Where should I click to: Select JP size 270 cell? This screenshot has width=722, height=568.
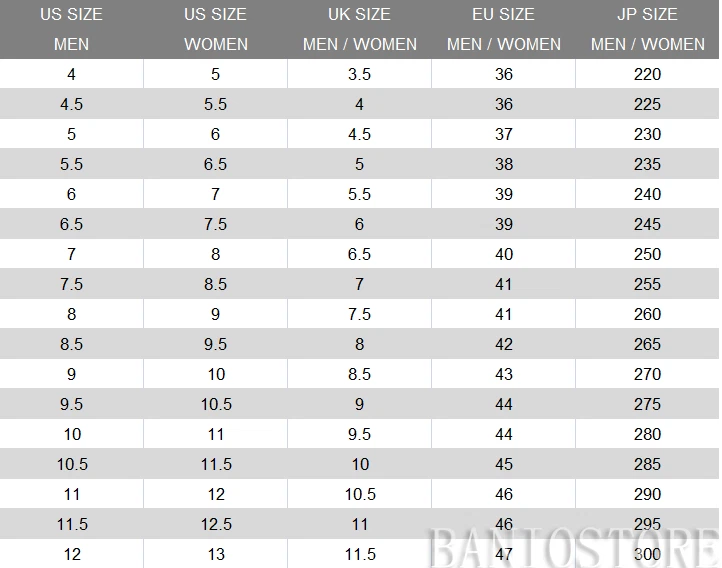647,374
